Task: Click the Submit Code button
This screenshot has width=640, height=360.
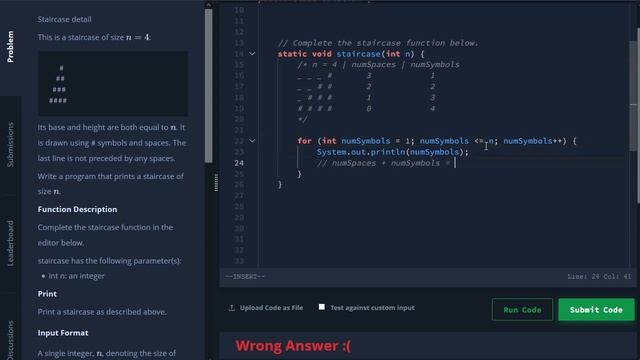Action: point(596,310)
